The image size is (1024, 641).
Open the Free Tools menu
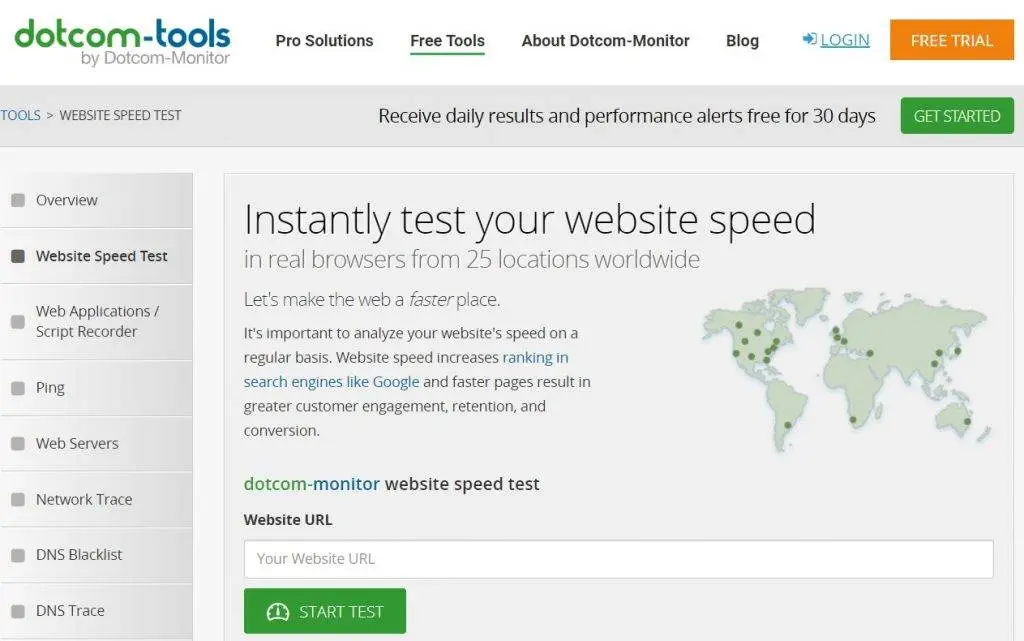tap(447, 40)
